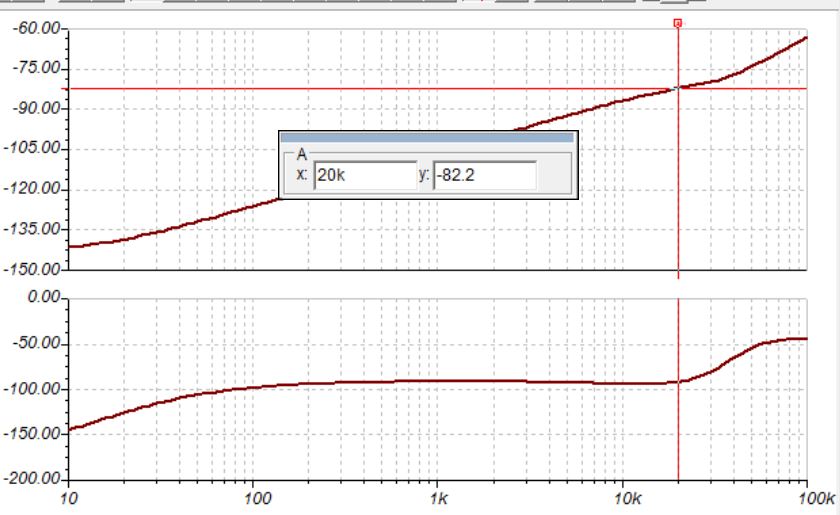Click the -150.00 label on the top plot axis
Viewport: 840px width, 515px height.
point(32,269)
